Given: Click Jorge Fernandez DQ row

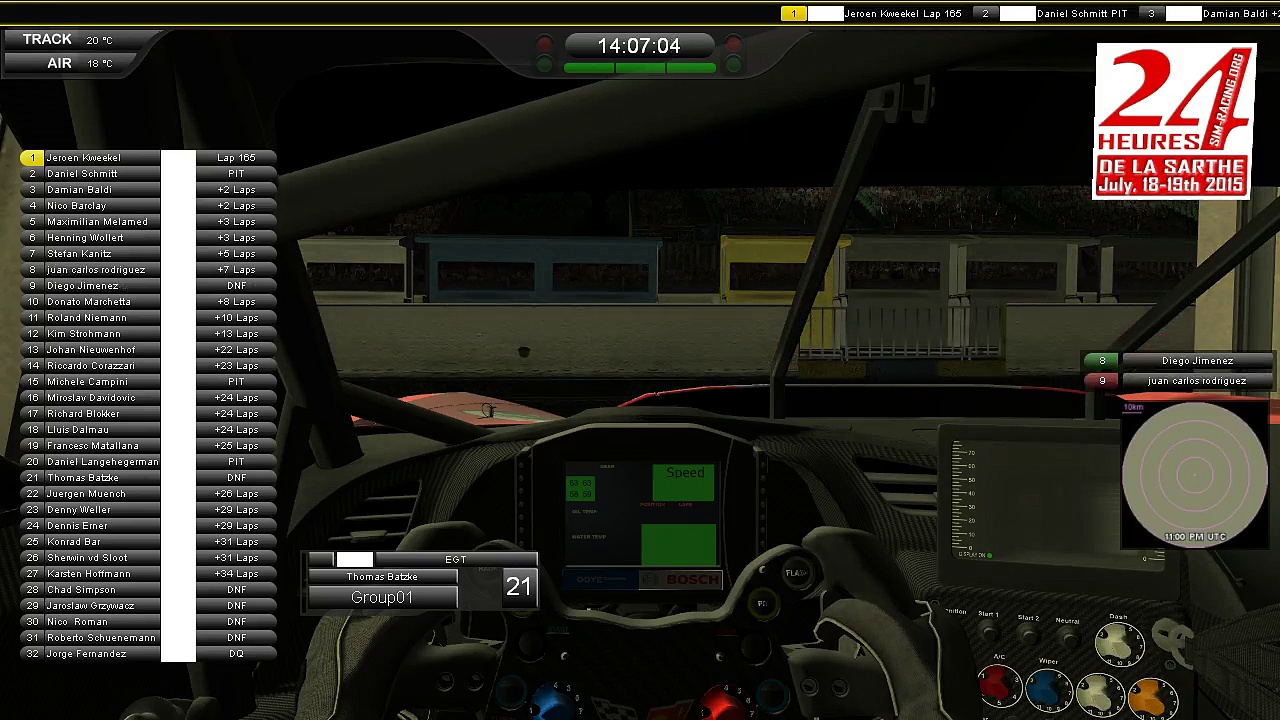Looking at the screenshot, I should (x=86, y=654).
